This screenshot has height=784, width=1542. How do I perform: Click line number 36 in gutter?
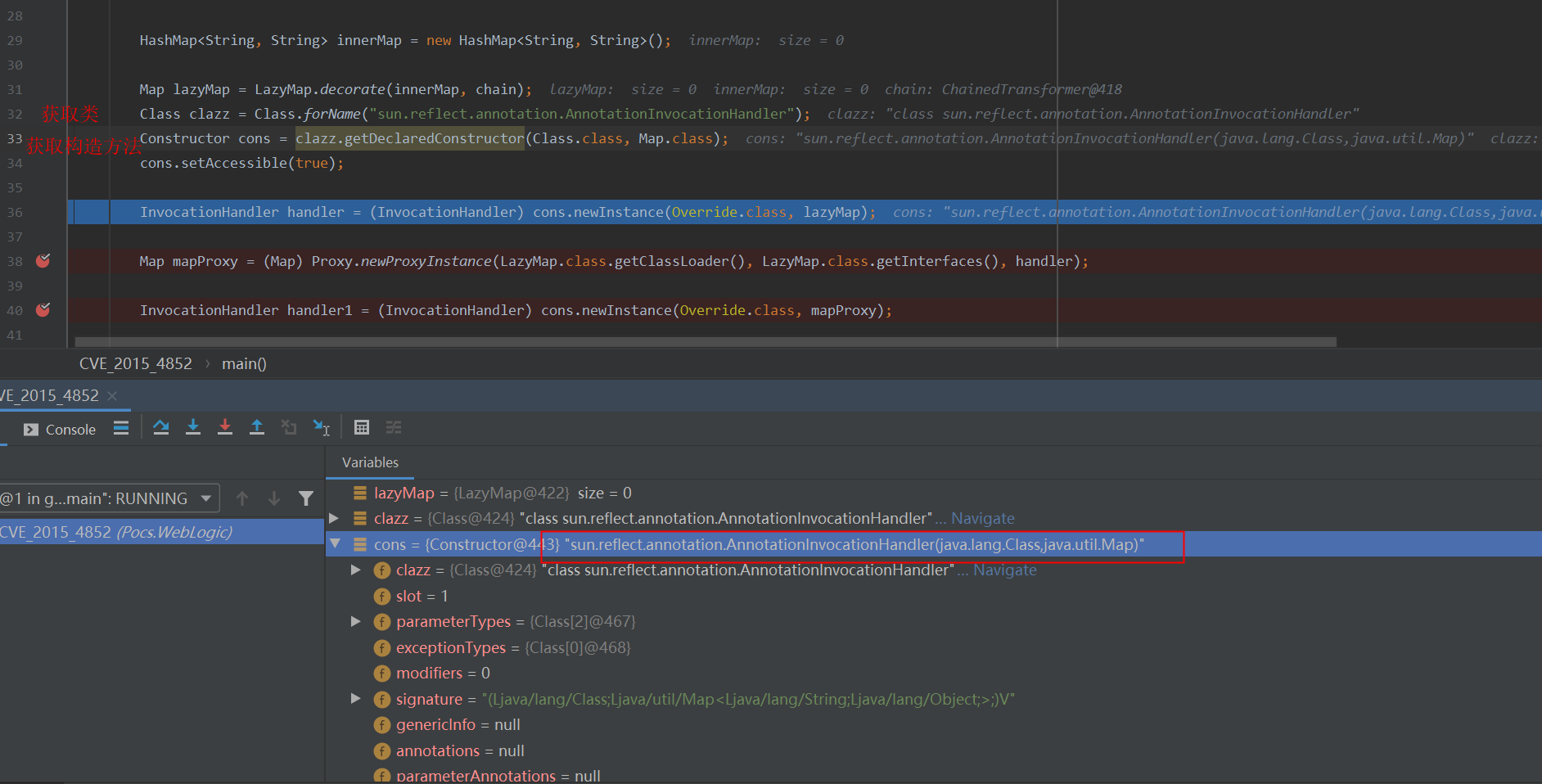pos(15,212)
